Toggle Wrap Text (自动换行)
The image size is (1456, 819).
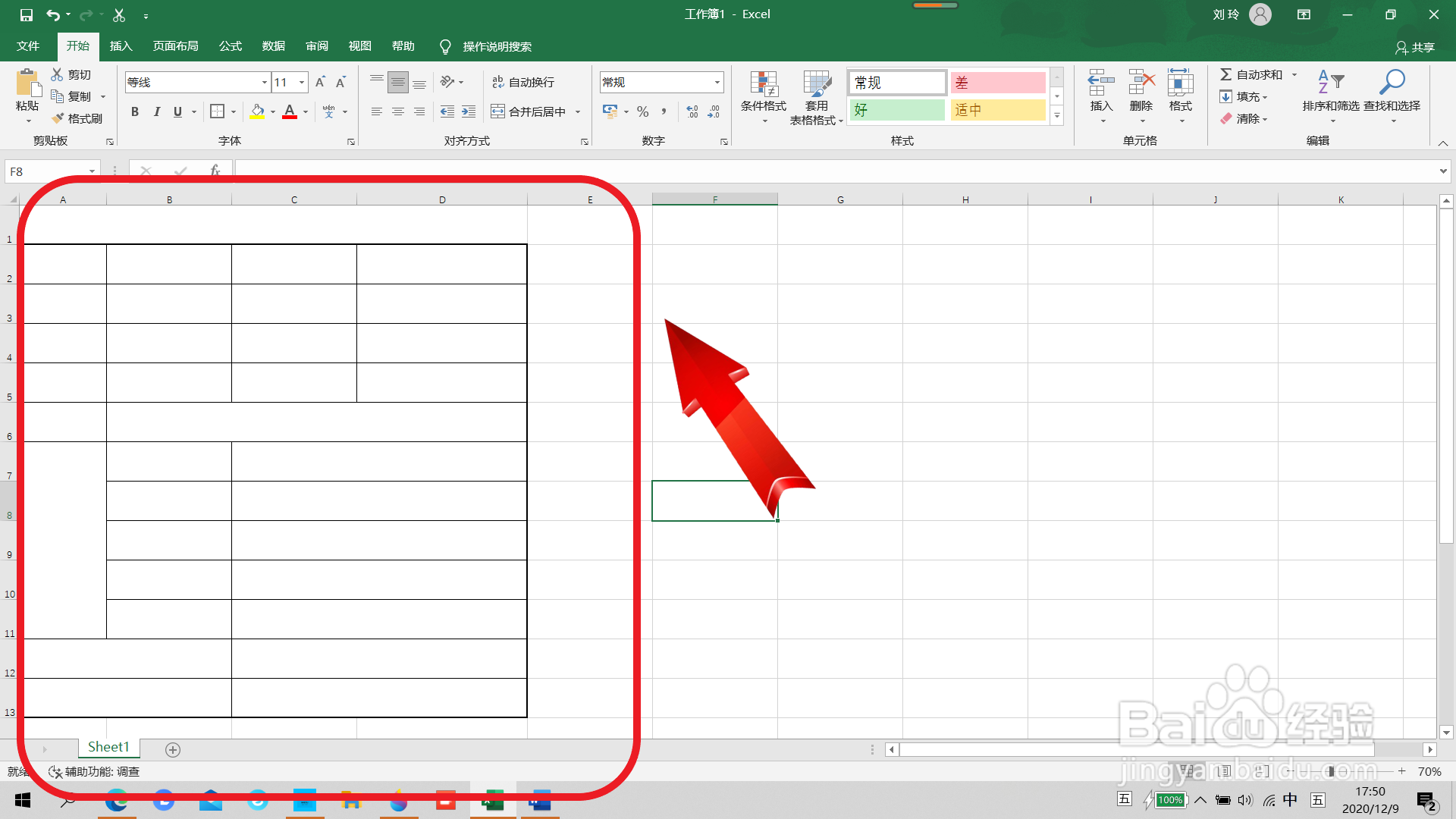[523, 82]
